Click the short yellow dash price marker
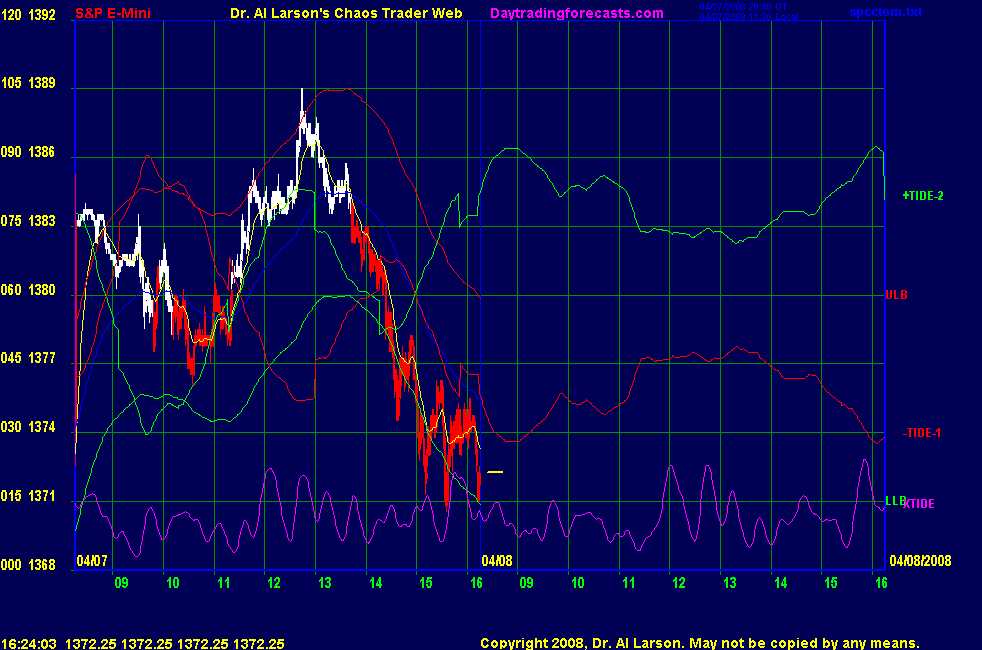This screenshot has width=982, height=650. click(495, 472)
